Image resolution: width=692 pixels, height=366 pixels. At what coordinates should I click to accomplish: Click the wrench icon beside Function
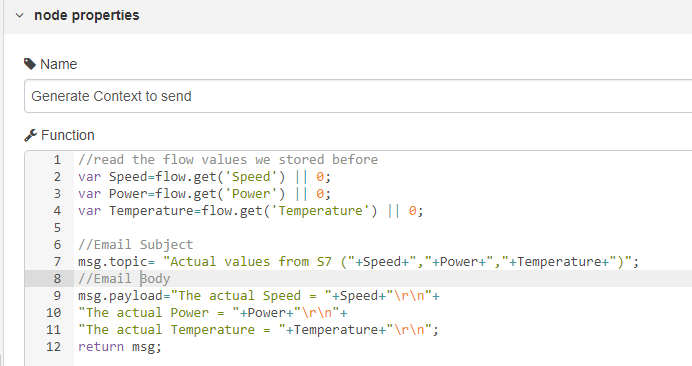click(x=30, y=135)
